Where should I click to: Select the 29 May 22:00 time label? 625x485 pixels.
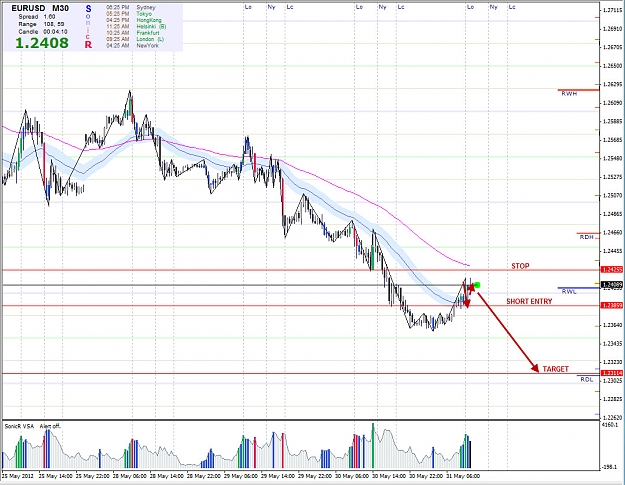coord(315,476)
